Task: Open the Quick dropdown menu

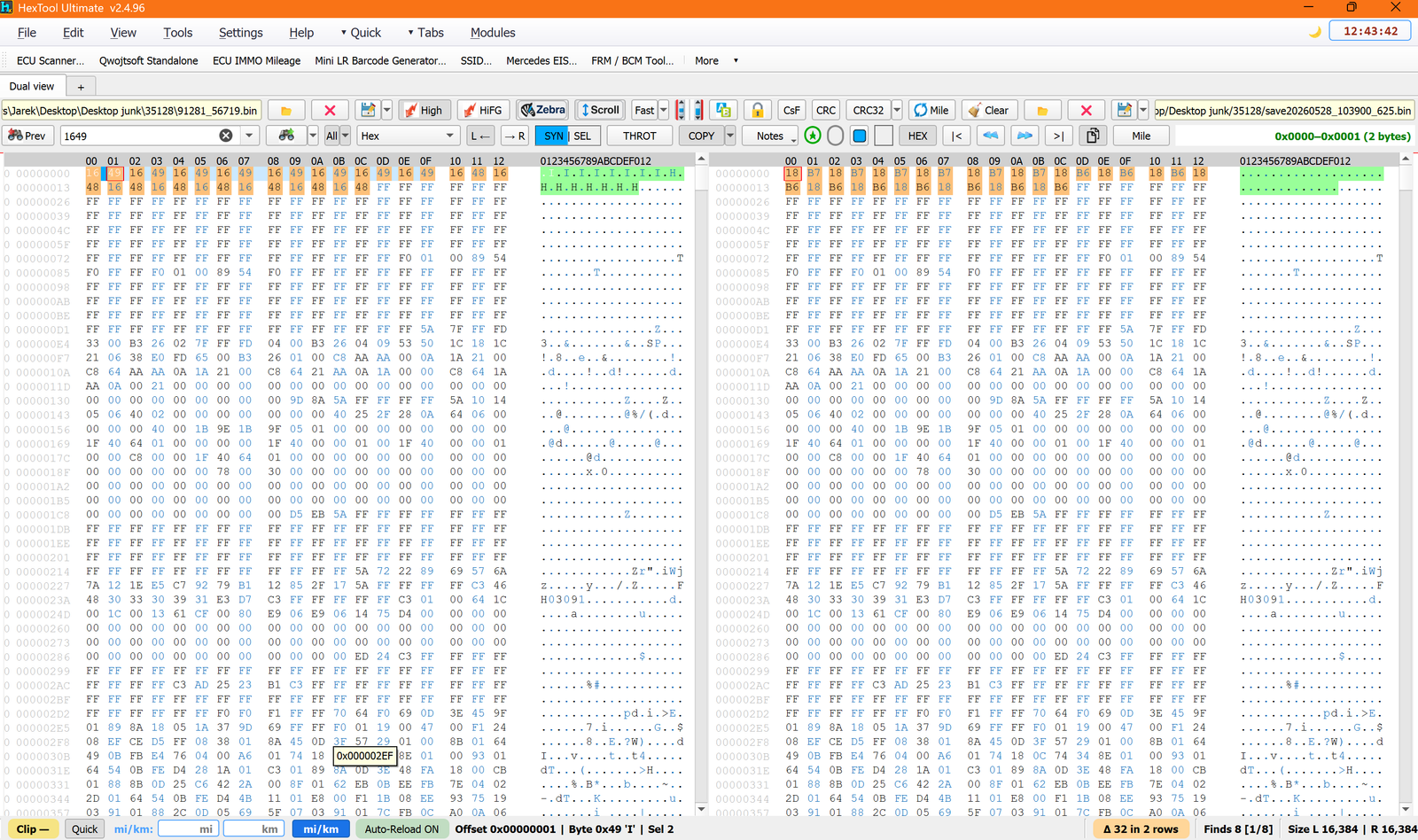Action: [x=362, y=33]
